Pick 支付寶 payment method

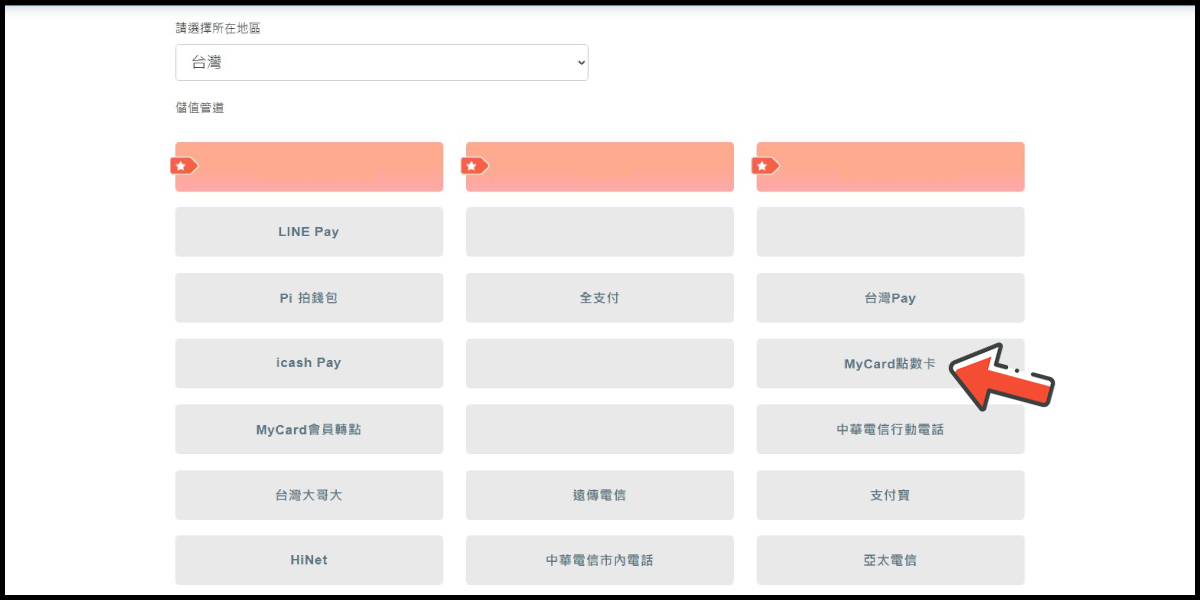[x=890, y=495]
